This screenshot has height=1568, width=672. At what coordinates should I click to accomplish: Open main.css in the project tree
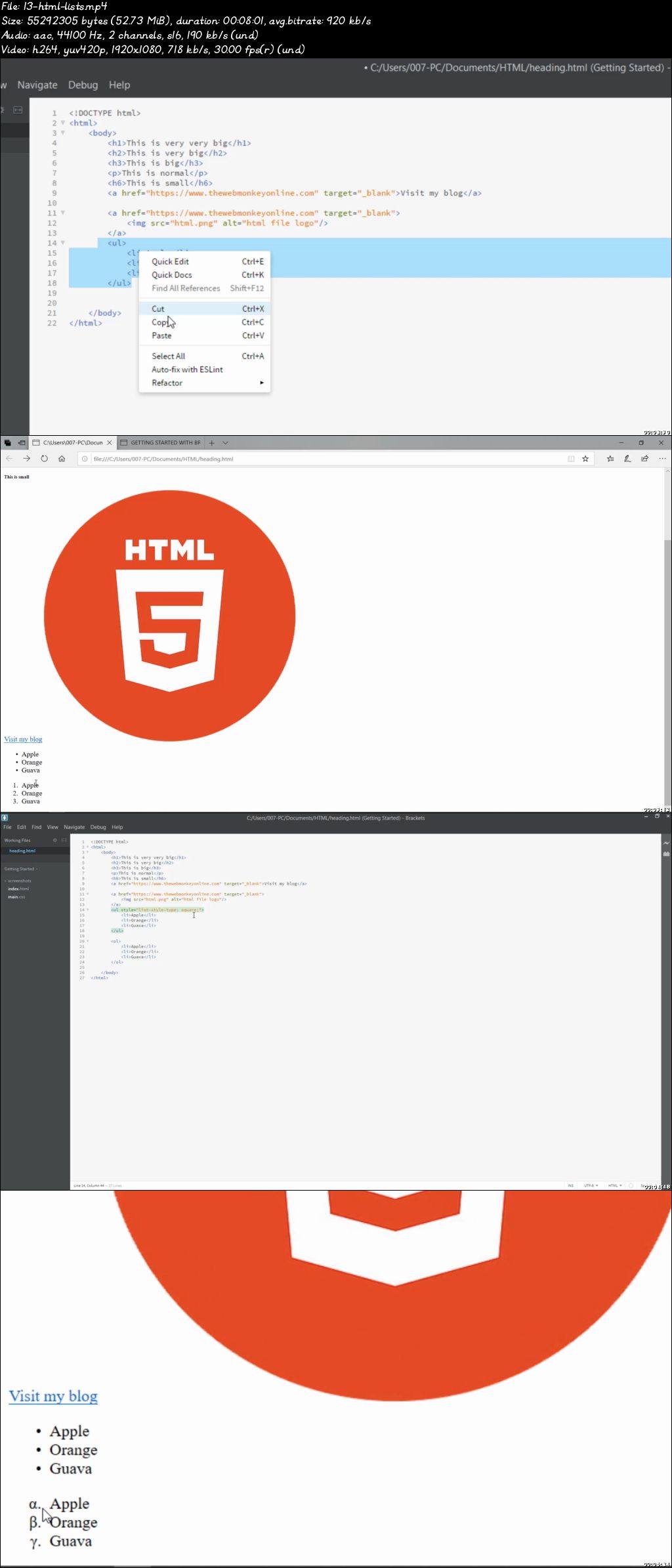coord(16,897)
